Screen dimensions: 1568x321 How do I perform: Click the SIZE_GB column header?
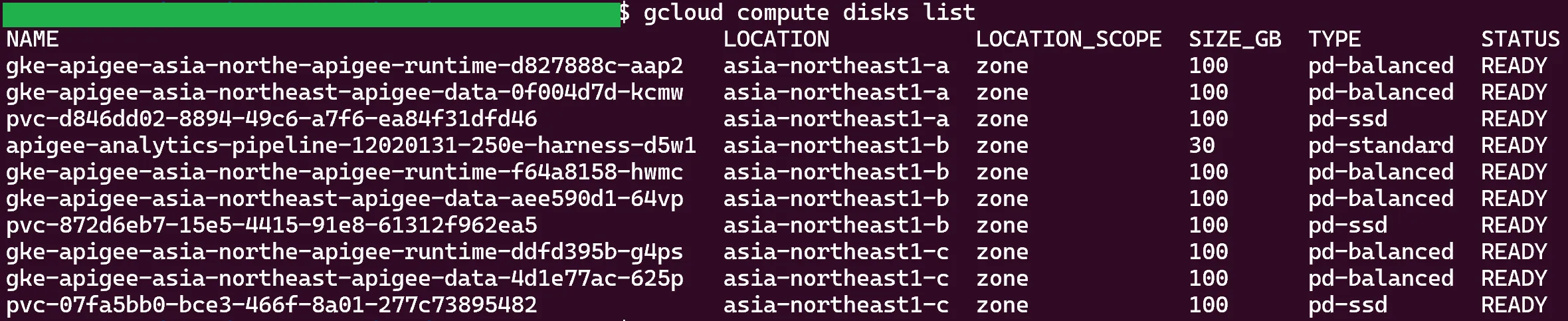[x=1234, y=39]
